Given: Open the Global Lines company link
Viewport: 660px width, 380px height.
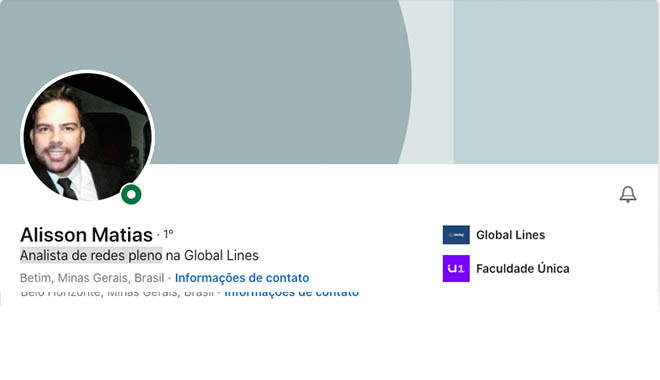Looking at the screenshot, I should (511, 235).
